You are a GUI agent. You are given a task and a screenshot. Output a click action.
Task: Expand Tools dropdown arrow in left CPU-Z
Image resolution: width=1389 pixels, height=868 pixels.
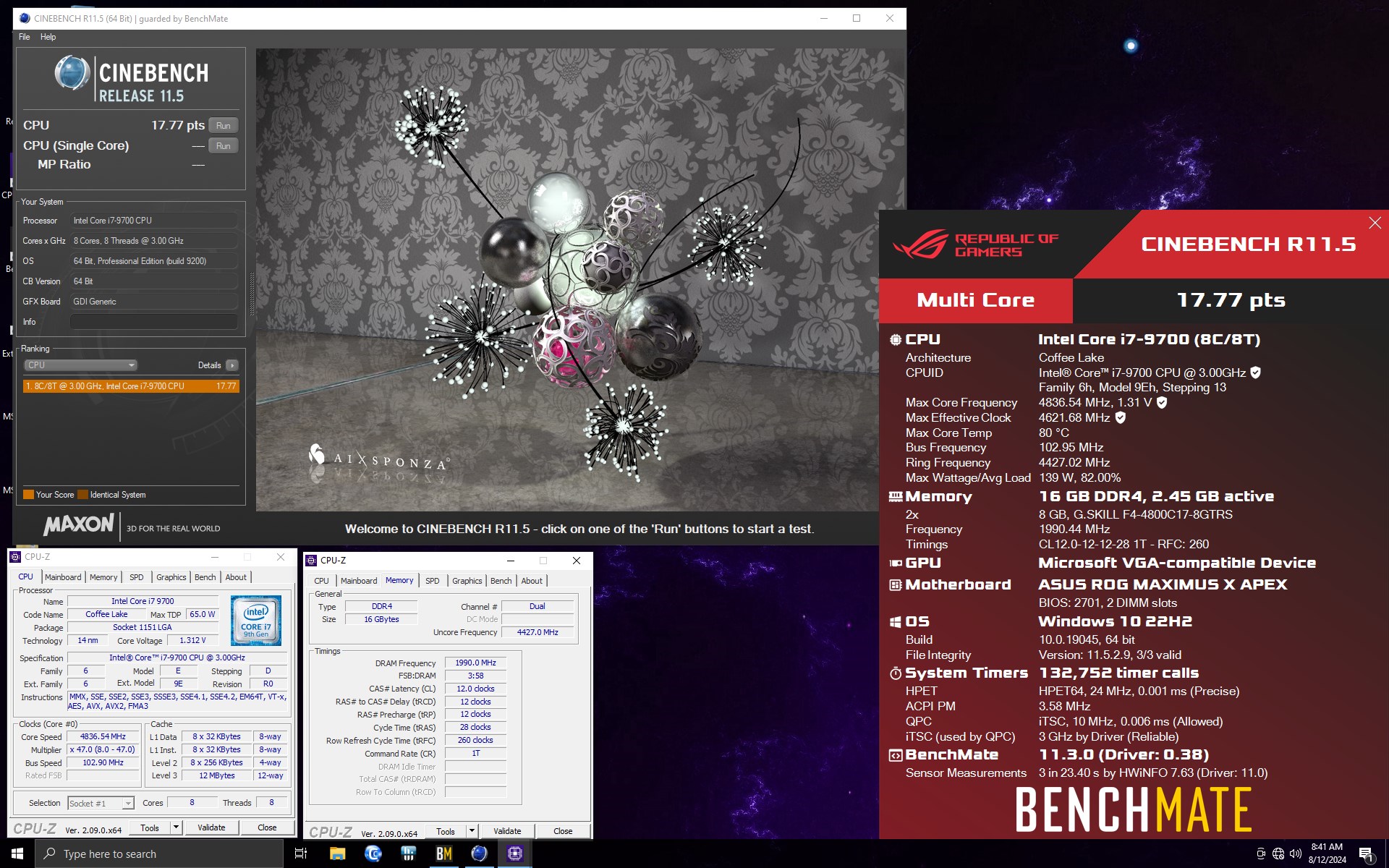[x=176, y=828]
